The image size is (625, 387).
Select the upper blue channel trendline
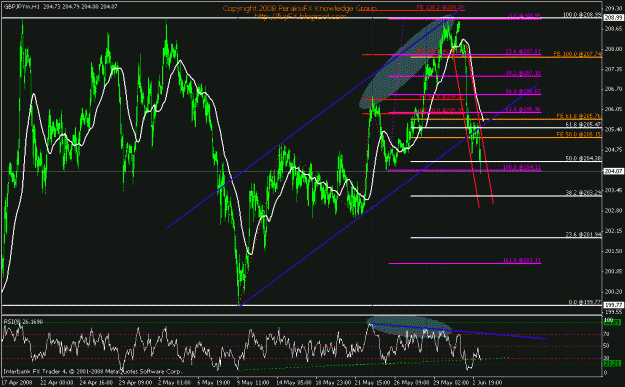coord(315,118)
